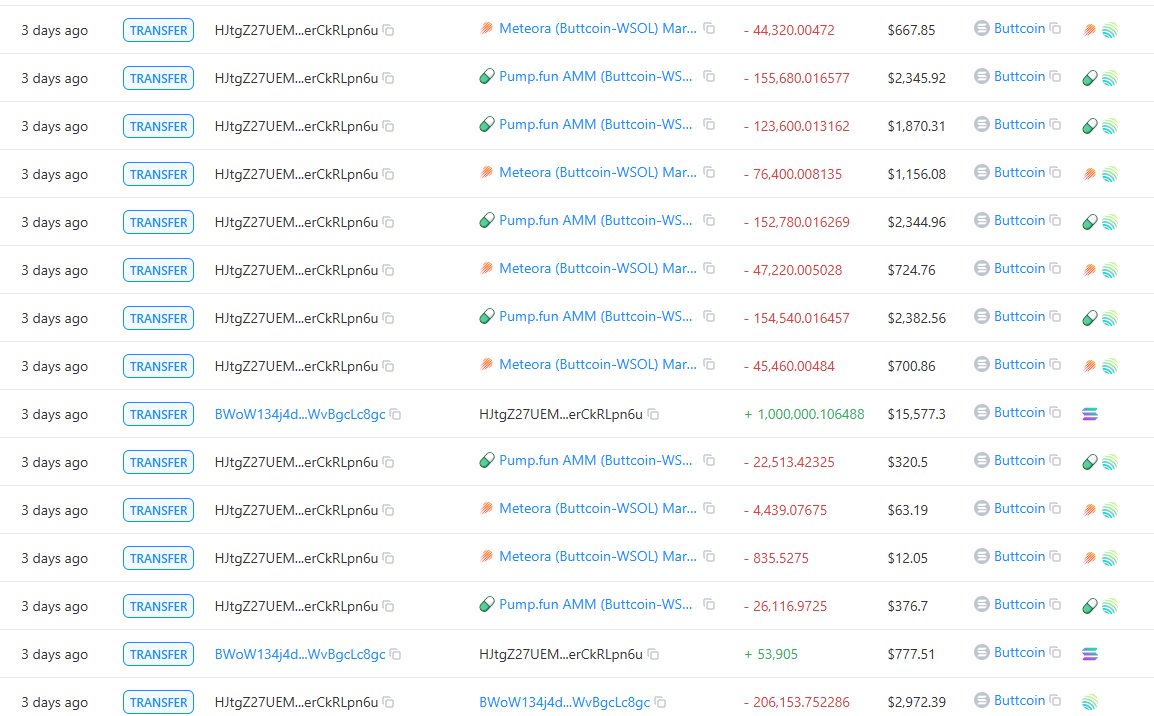Open BWoW134j4d...WvBgcLc8gc sender in 53,905 row
1154x716 pixels.
(x=300, y=654)
